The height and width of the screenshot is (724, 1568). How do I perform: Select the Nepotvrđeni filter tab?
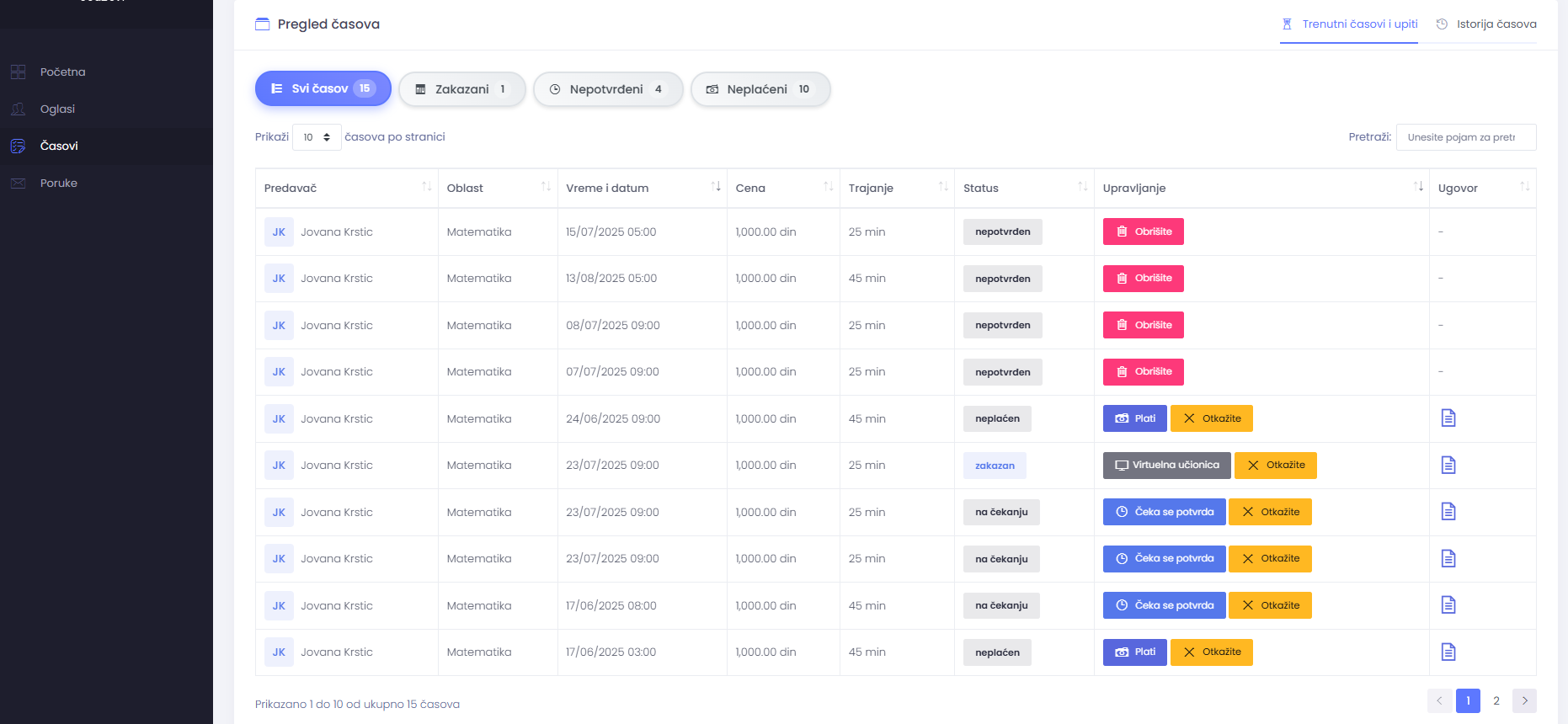(x=608, y=89)
